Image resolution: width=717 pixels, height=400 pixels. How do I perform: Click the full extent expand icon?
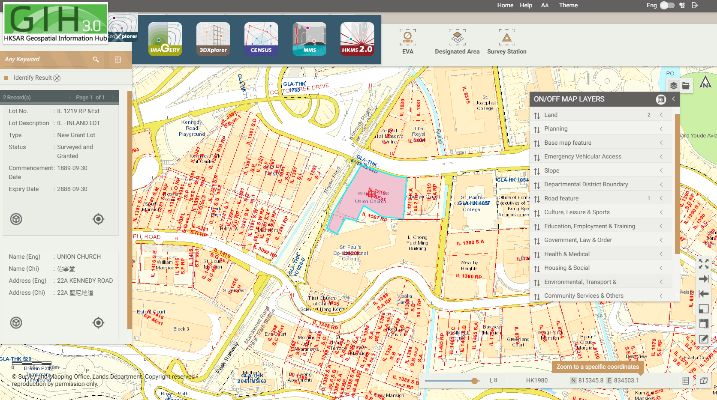coord(704,264)
